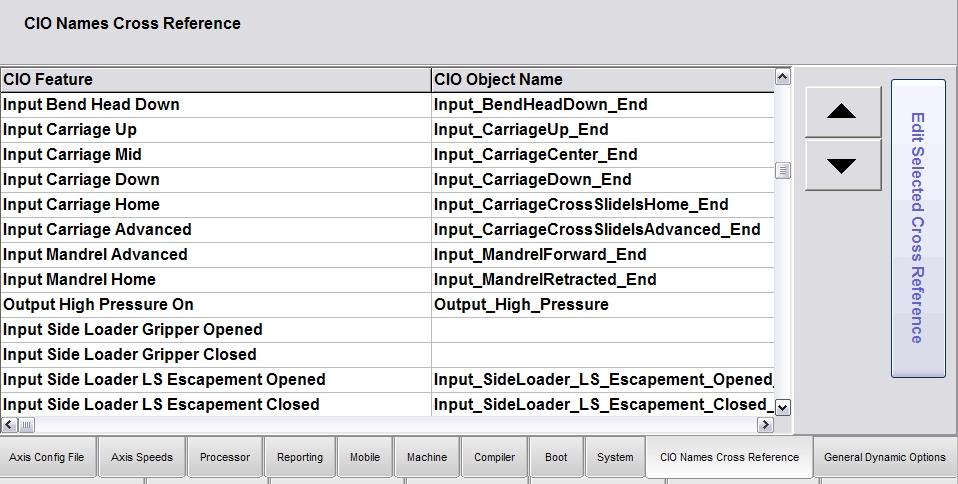Select the Output High Pressure On row
The width and height of the screenshot is (958, 484).
click(x=215, y=304)
